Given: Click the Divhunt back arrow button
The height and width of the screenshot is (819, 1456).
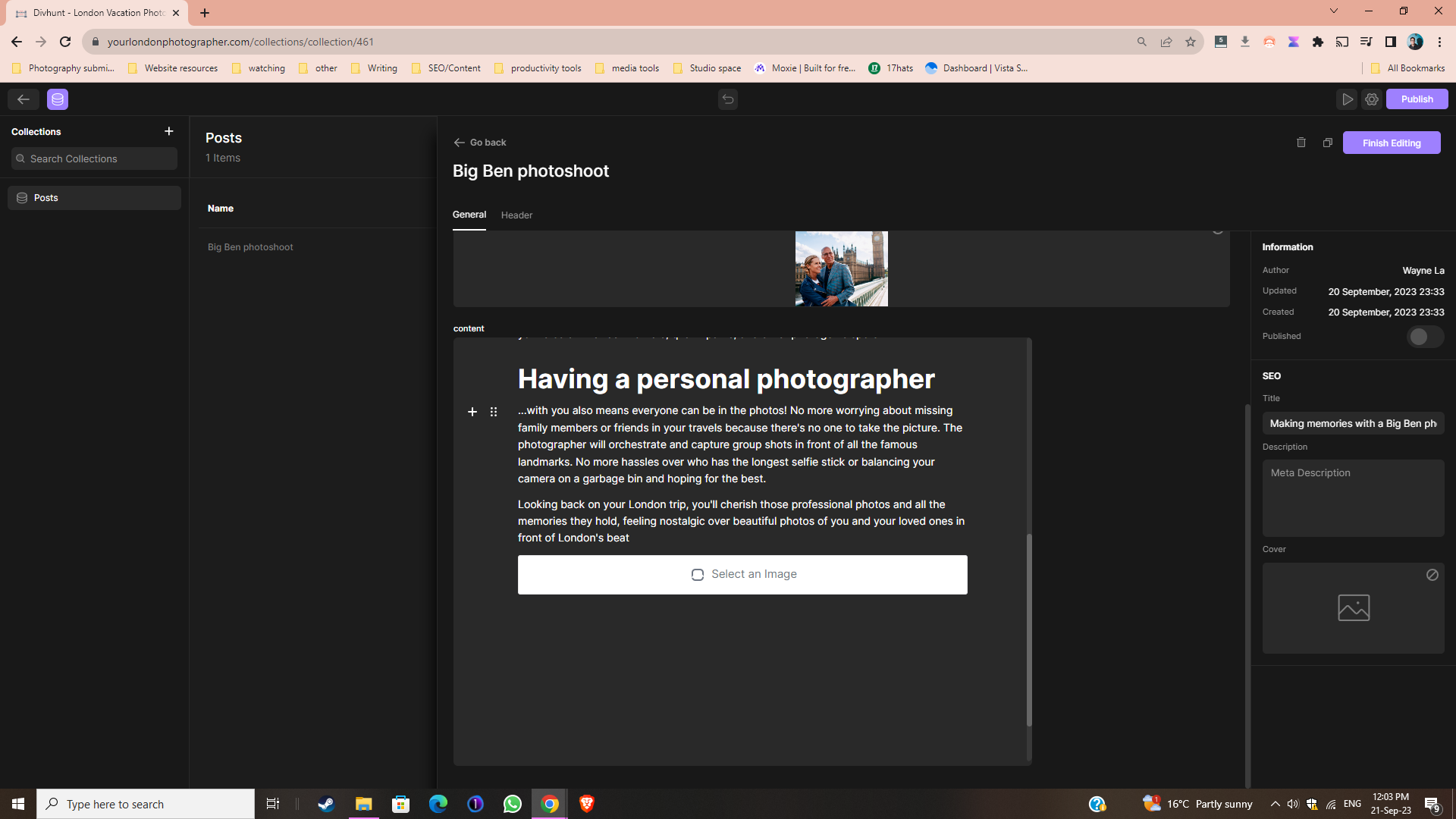Looking at the screenshot, I should 23,99.
